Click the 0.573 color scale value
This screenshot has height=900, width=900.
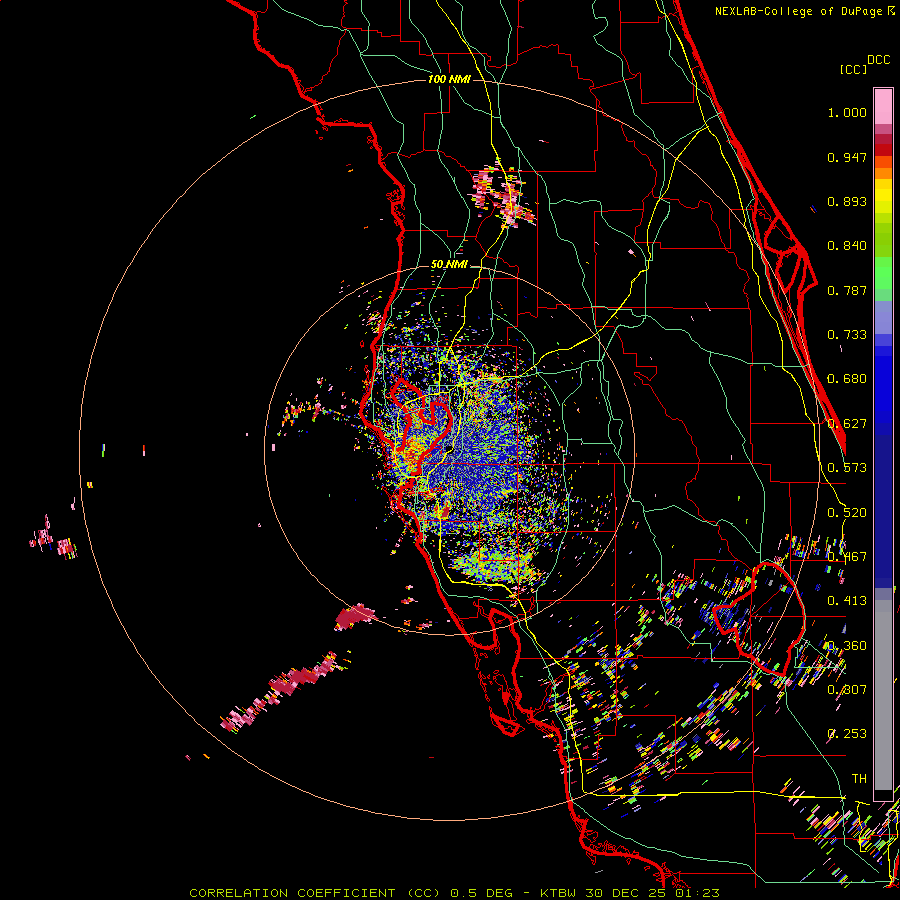pos(847,468)
